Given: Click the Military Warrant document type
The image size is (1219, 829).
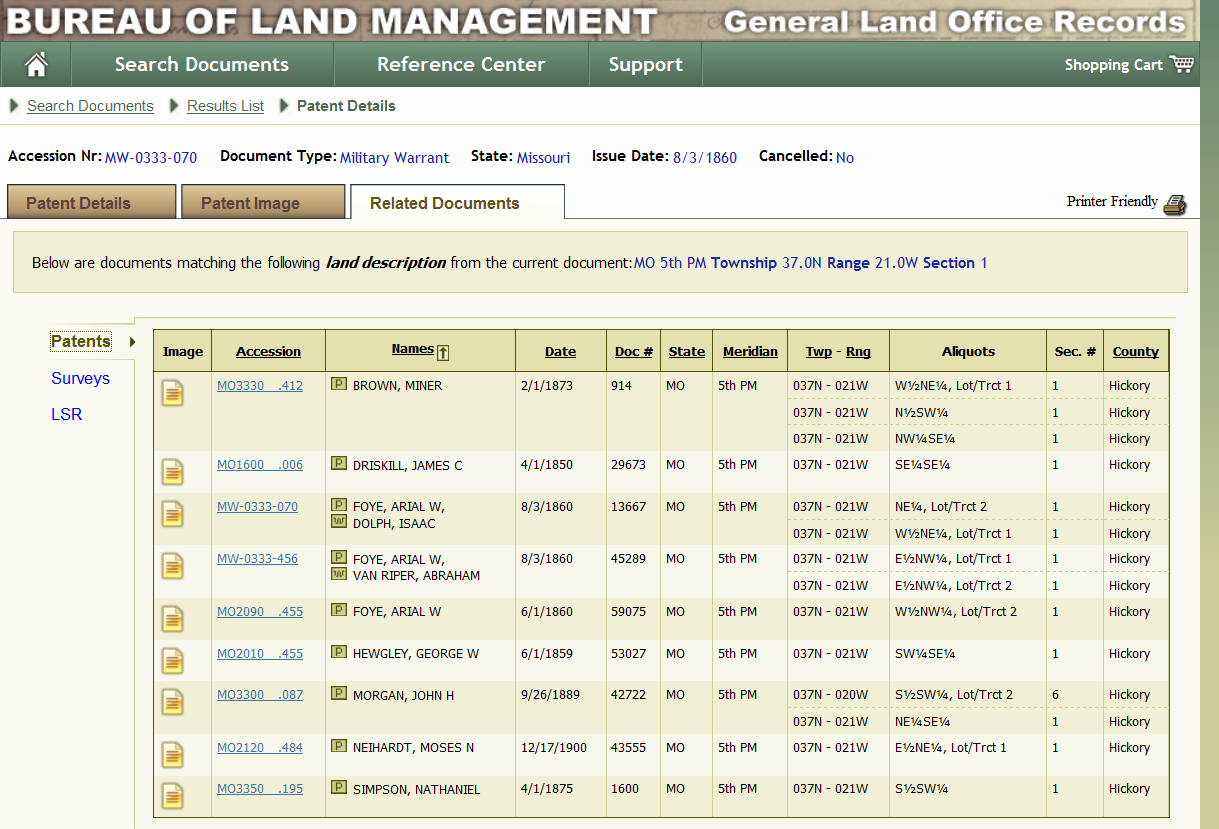Looking at the screenshot, I should coord(394,158).
